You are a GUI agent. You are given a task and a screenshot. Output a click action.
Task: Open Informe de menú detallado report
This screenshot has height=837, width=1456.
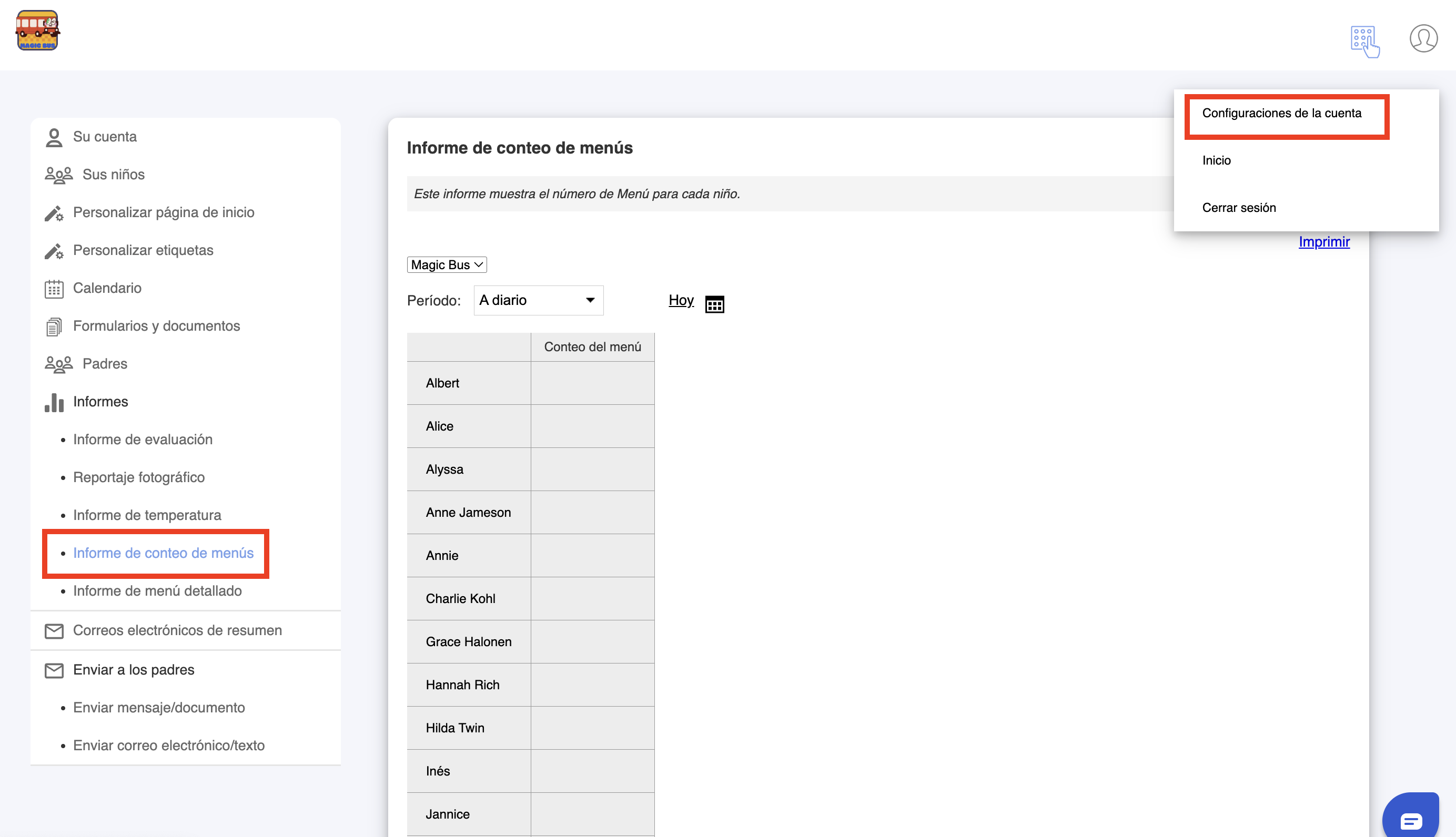[x=157, y=590]
